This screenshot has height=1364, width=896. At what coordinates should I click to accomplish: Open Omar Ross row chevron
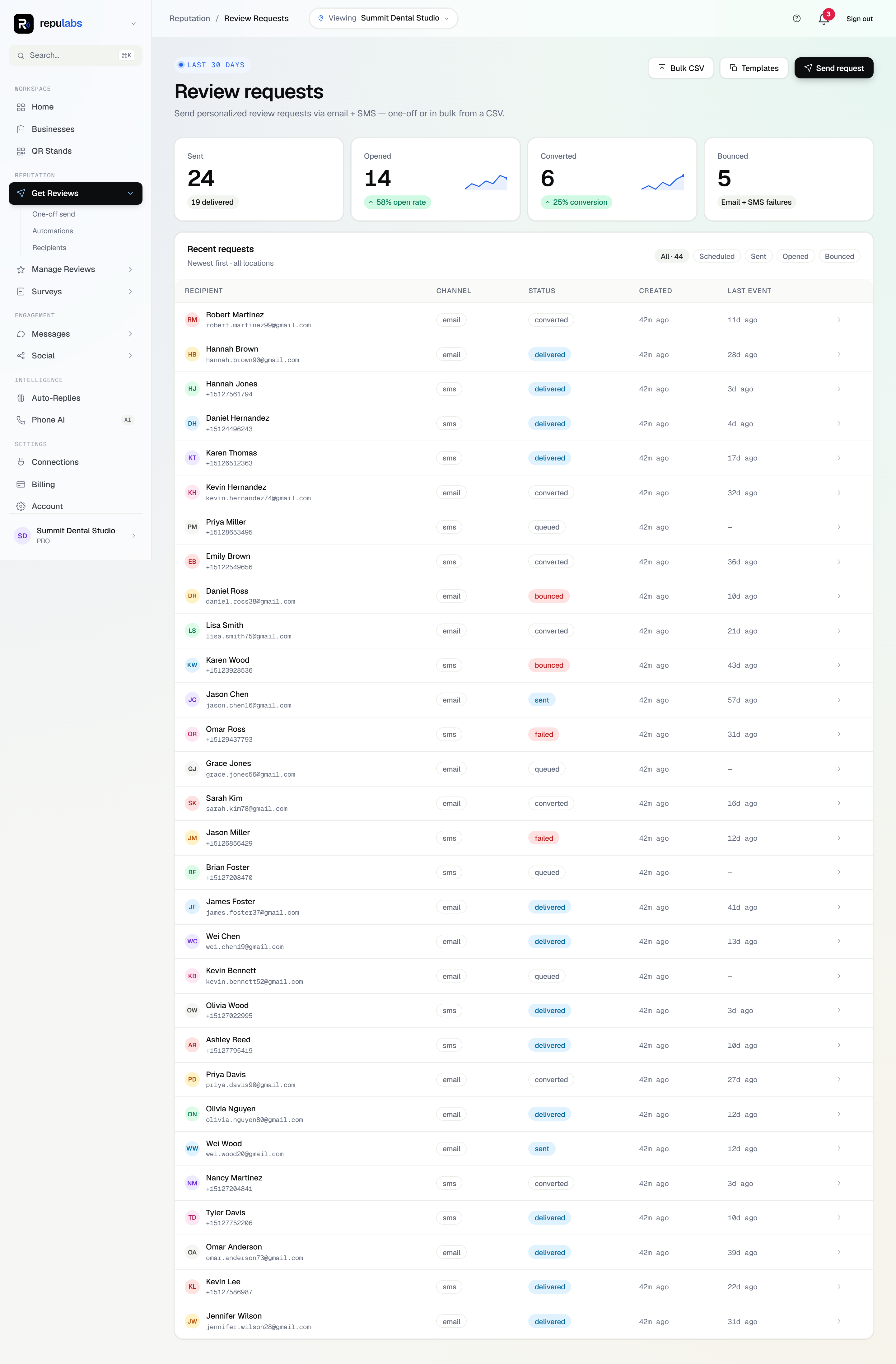pos(839,734)
